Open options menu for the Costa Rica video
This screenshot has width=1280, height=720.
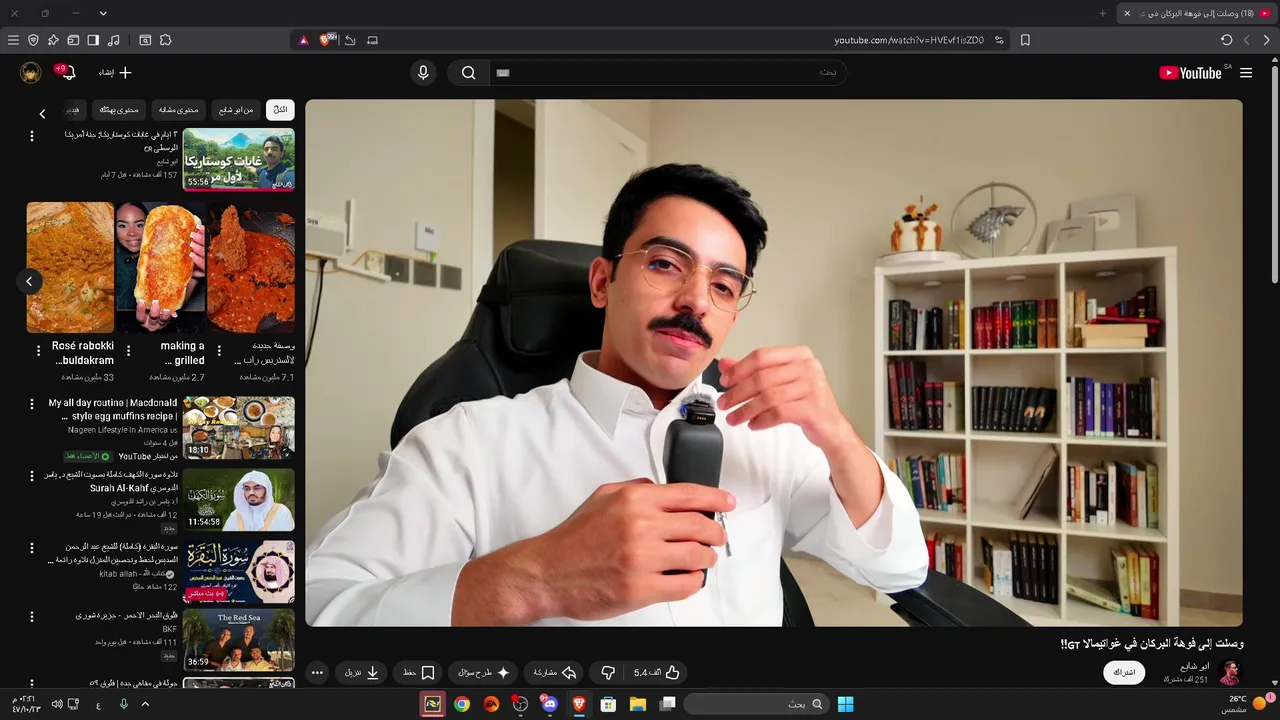point(32,136)
